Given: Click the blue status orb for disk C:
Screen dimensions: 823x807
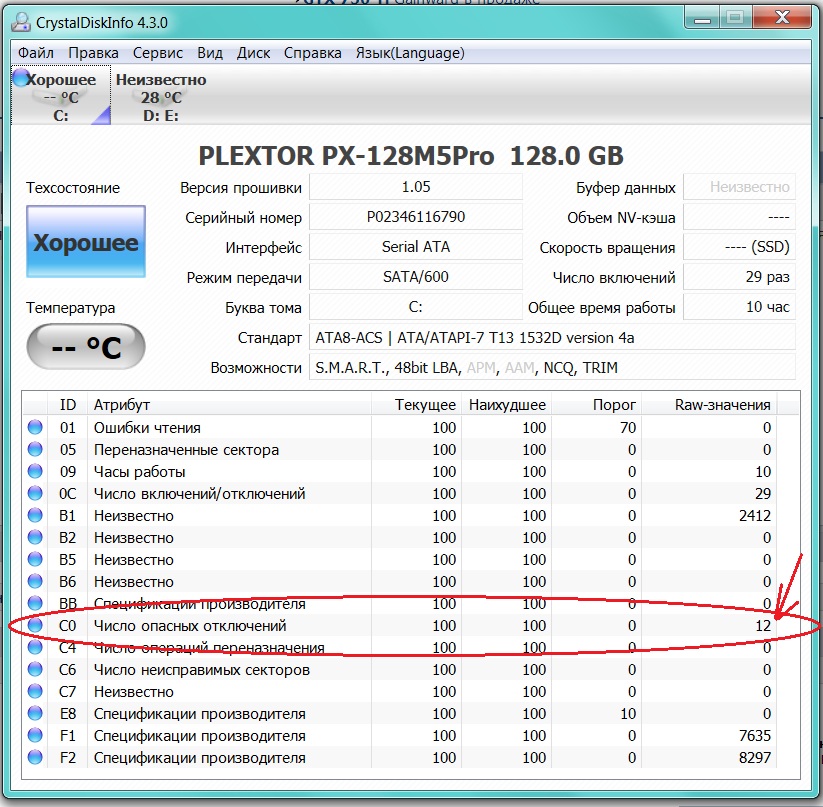Looking at the screenshot, I should (x=20, y=78).
